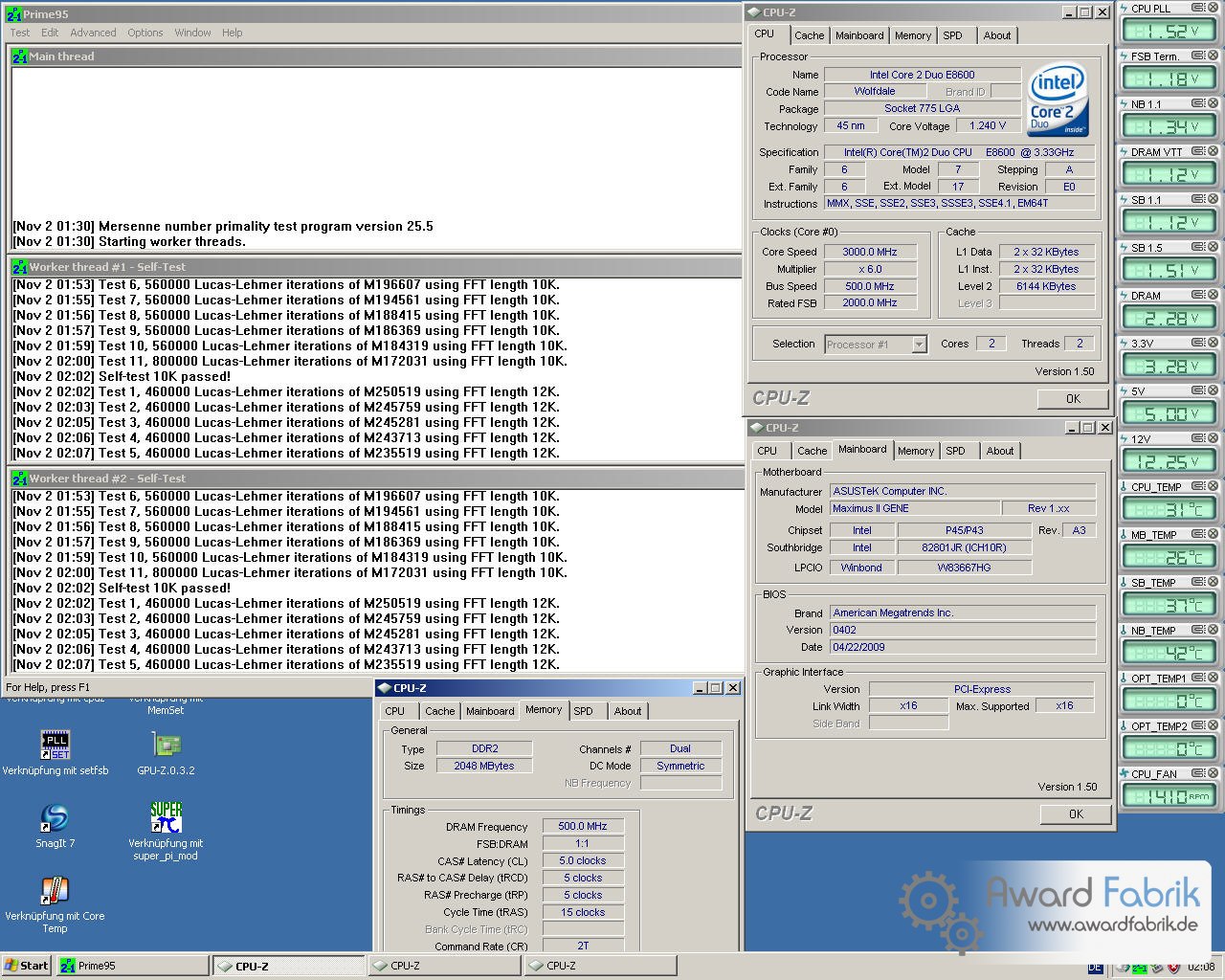Click 'Self-test 10K passed!' in Worker thread #1
Image resolution: width=1225 pixels, height=980 pixels.
(x=165, y=376)
